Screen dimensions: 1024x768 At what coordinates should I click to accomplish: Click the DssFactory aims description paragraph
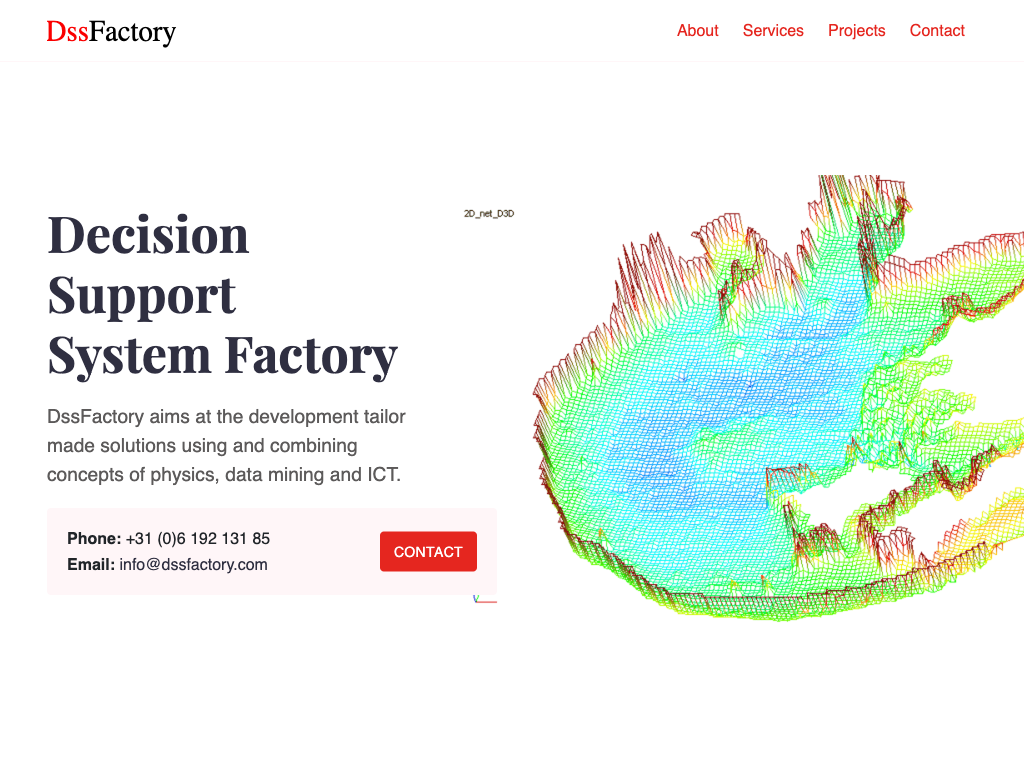[226, 445]
